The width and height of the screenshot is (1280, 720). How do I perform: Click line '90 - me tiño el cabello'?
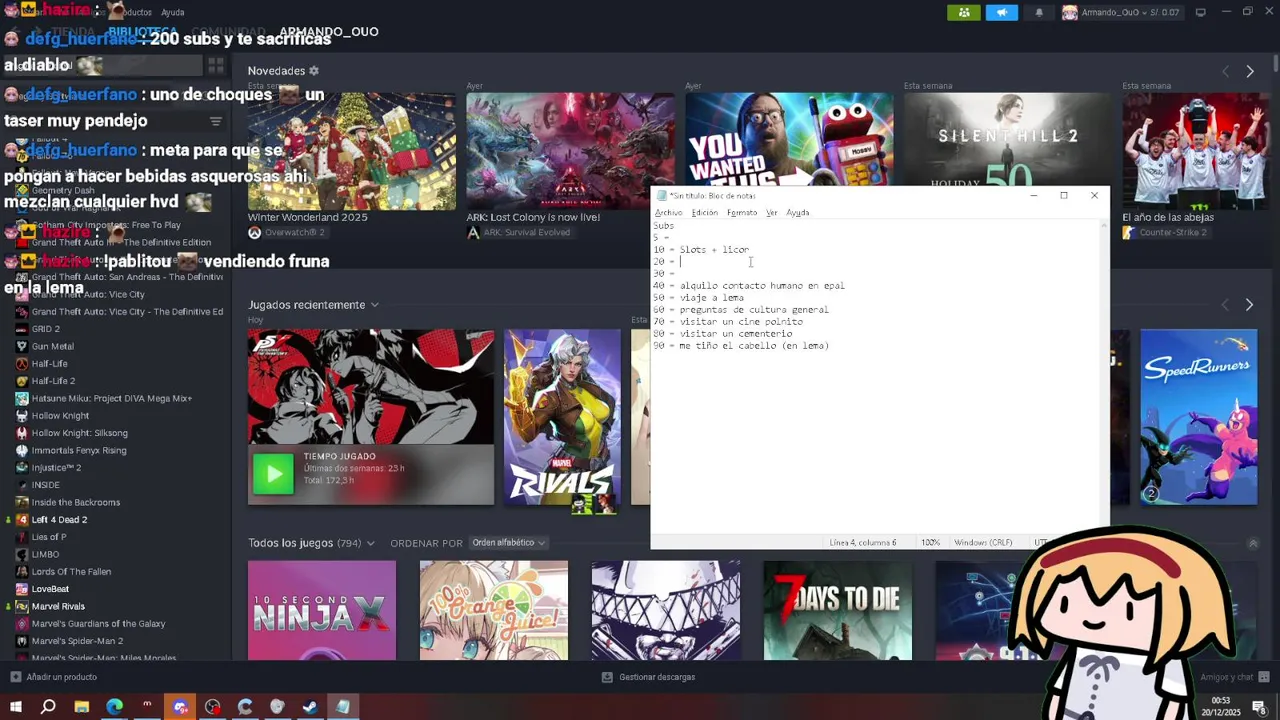point(741,346)
